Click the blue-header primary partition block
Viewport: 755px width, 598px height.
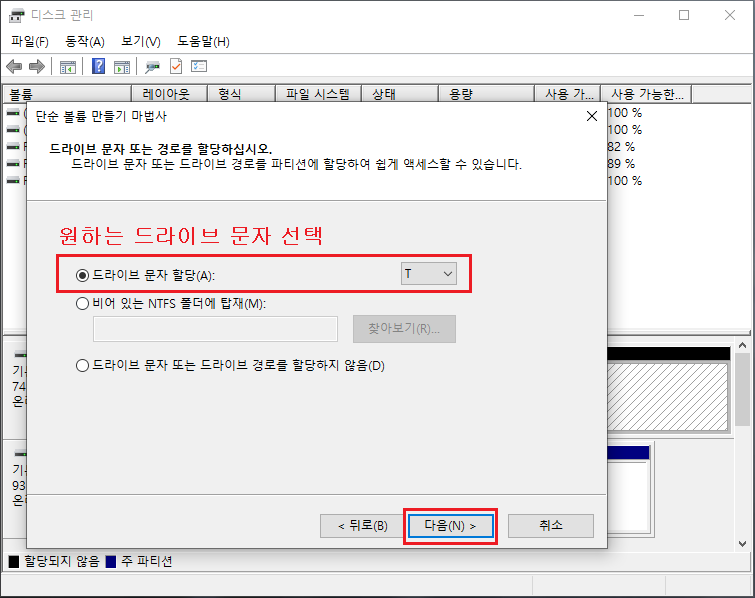(629, 490)
